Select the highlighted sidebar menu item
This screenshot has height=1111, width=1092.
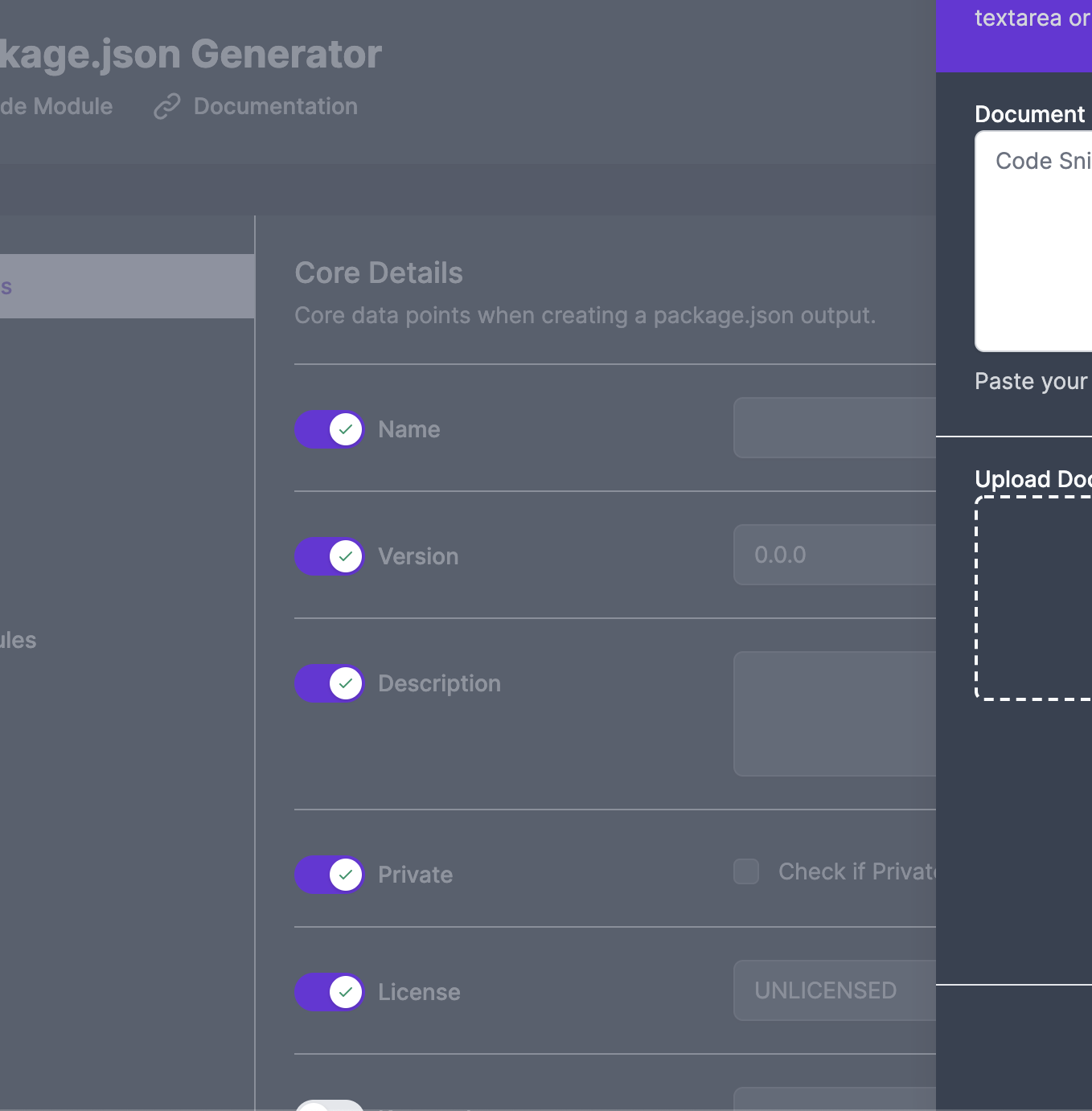[127, 286]
